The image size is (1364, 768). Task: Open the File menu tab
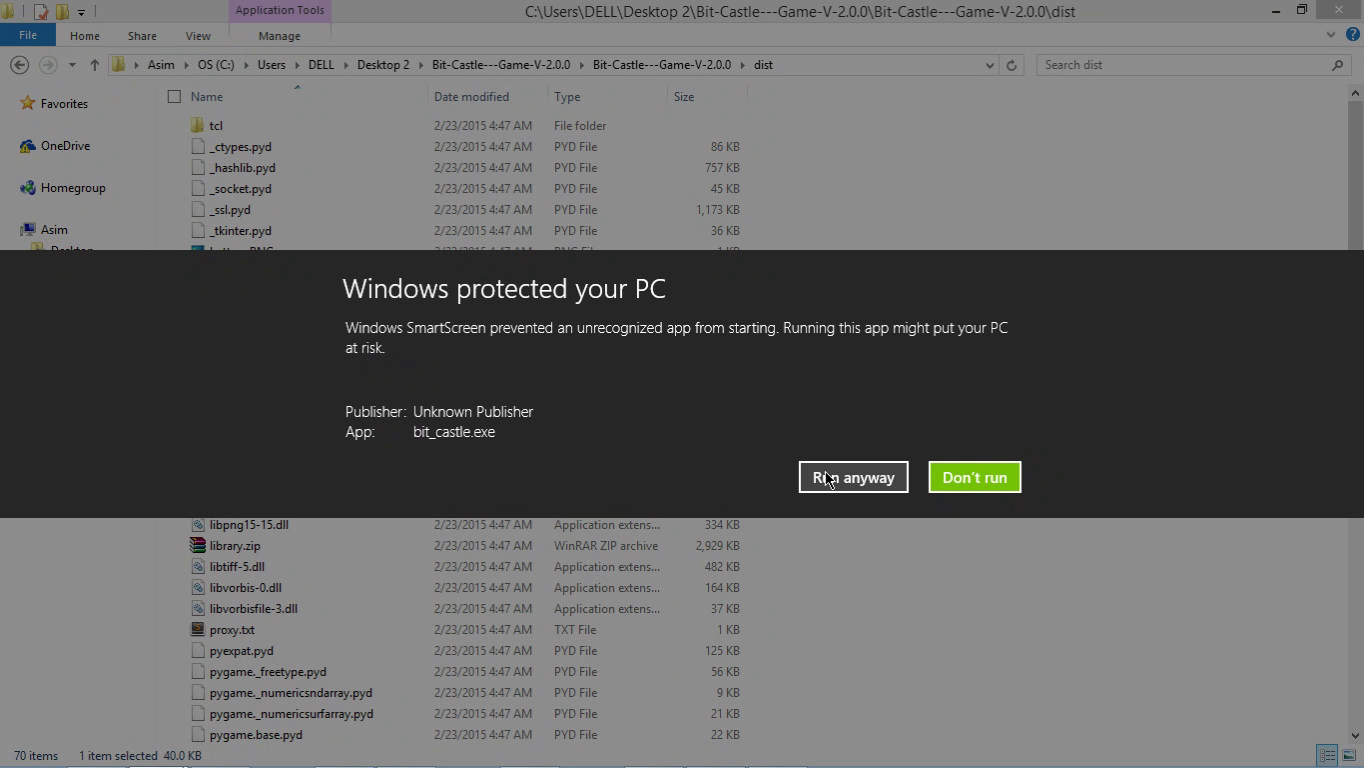point(28,35)
